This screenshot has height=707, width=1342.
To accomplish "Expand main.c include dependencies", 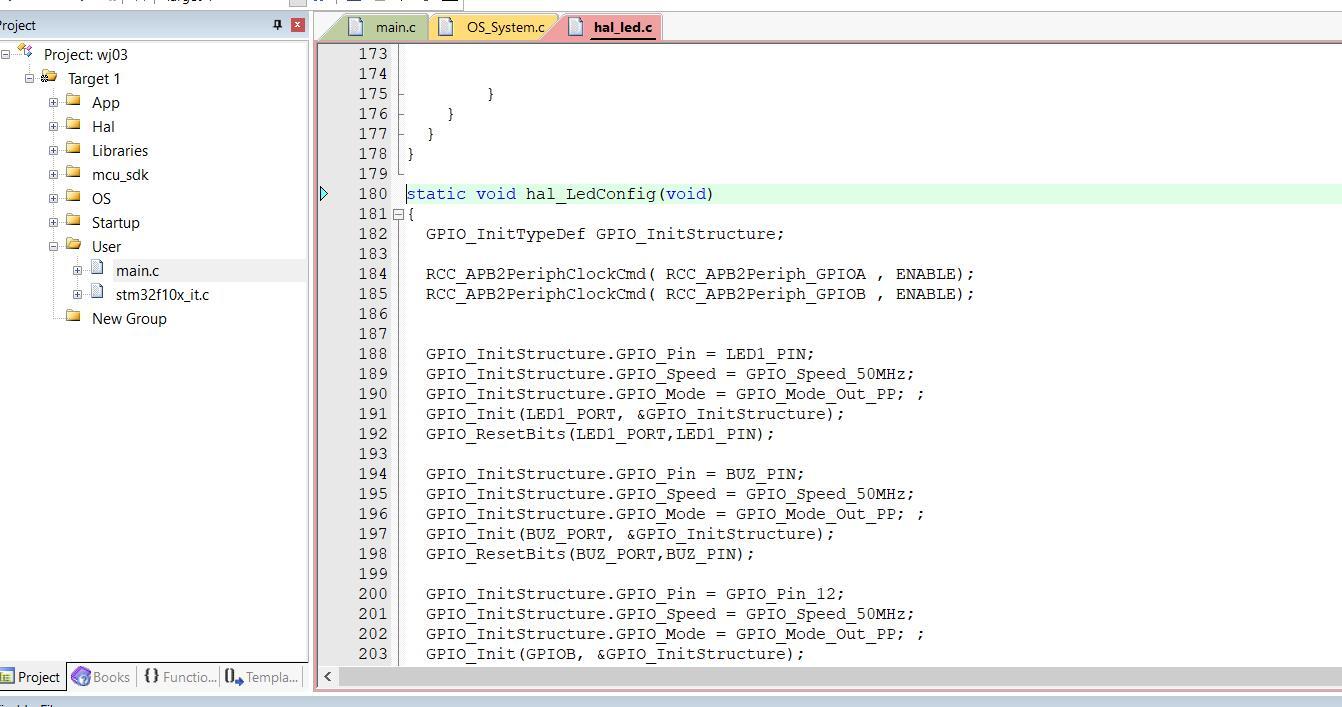I will pyautogui.click(x=78, y=270).
